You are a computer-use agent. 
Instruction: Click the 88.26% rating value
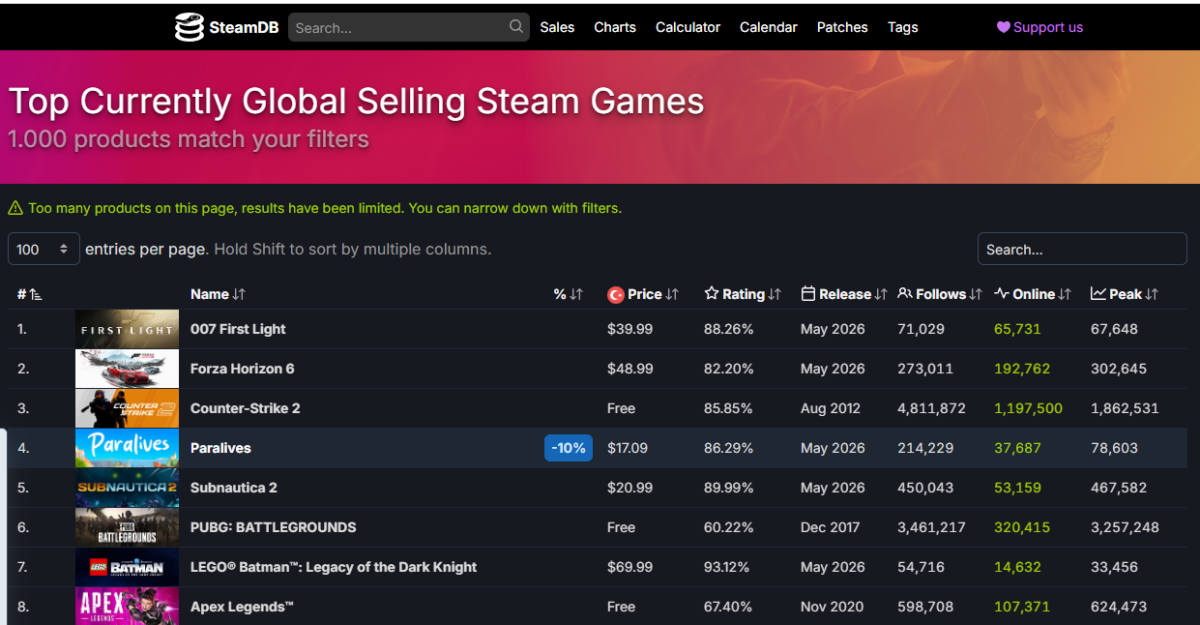tap(729, 329)
